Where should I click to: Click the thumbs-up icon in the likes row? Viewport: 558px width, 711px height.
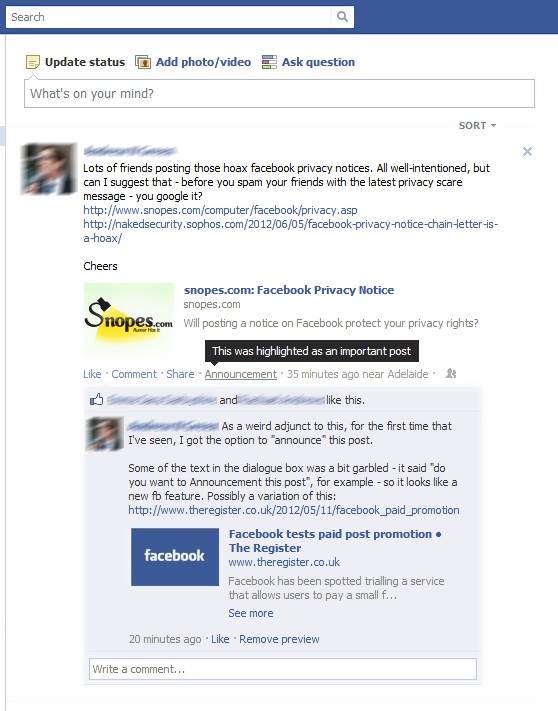pos(97,399)
